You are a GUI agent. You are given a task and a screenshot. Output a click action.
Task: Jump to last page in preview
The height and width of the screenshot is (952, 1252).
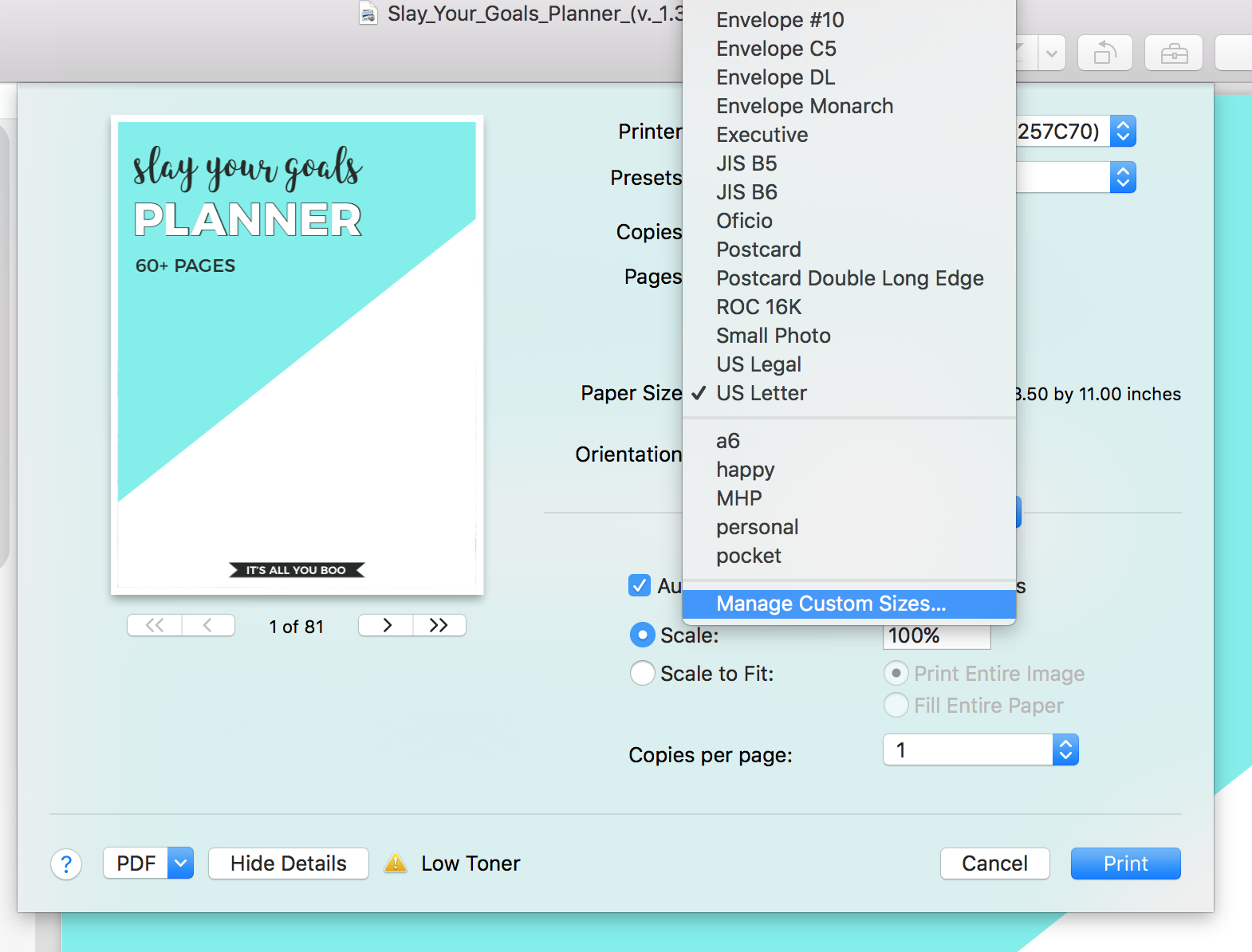[439, 626]
